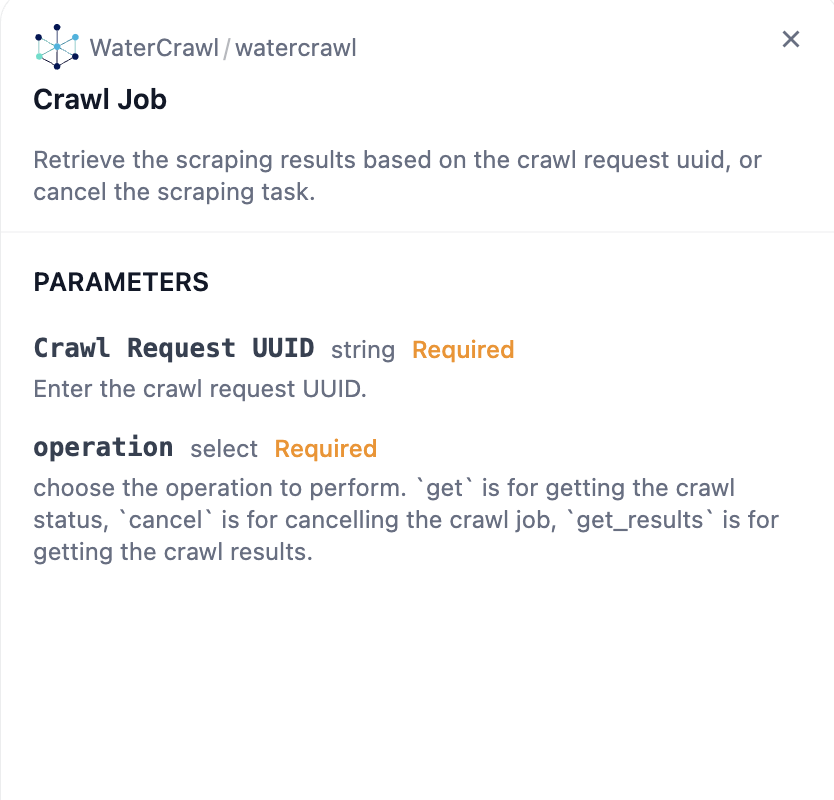The width and height of the screenshot is (834, 800).
Task: Click the WaterCrawl logo icon
Action: point(56,47)
